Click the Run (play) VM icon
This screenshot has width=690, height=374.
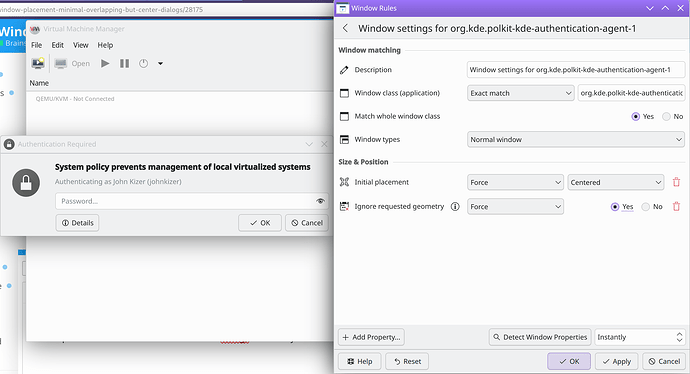(x=105, y=63)
